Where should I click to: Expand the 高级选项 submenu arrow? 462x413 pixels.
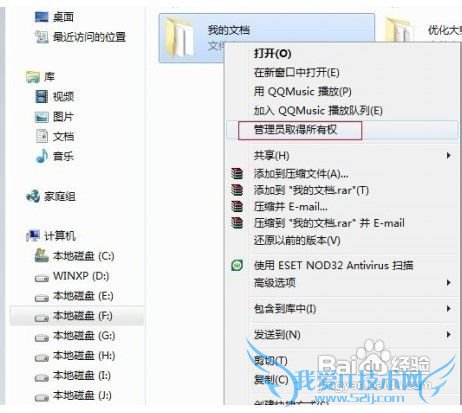coord(449,283)
